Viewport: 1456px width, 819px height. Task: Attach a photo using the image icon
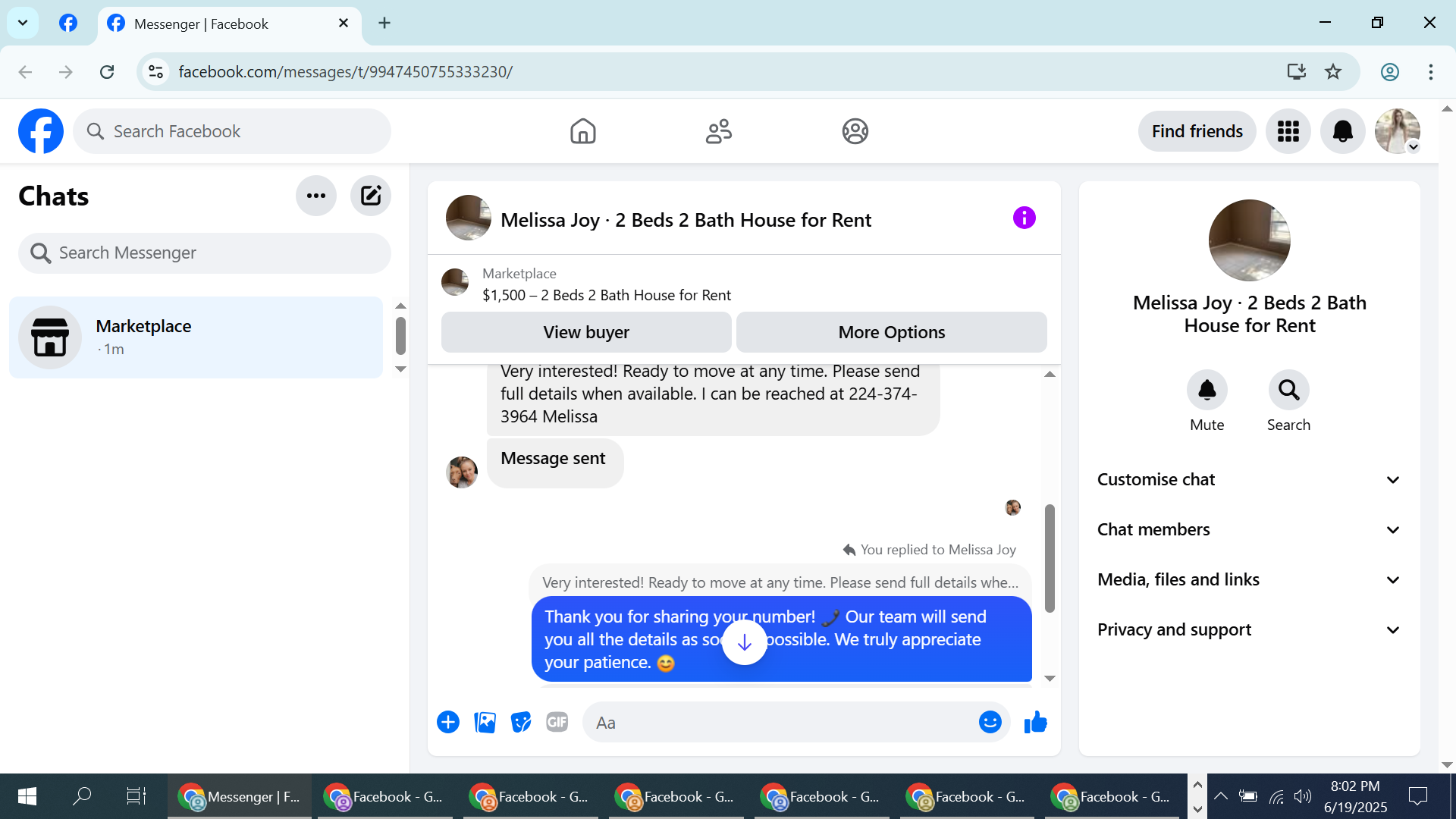[485, 722]
